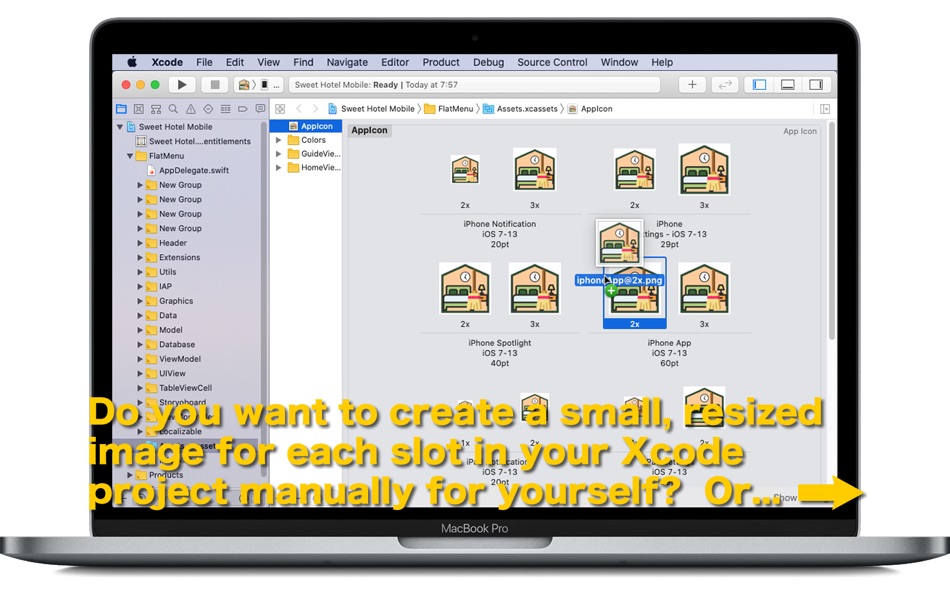Open the Issue navigator warning icon
Viewport: 950px width, 594px height.
click(x=191, y=109)
